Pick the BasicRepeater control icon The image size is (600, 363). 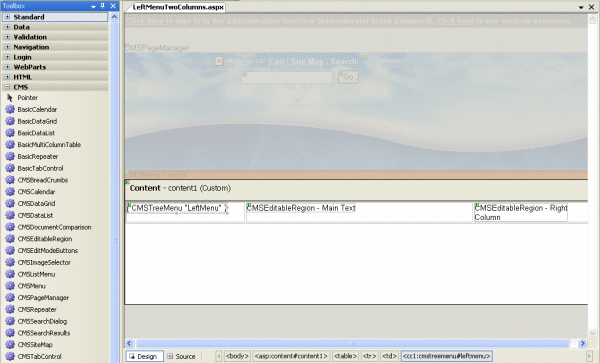pos(10,156)
